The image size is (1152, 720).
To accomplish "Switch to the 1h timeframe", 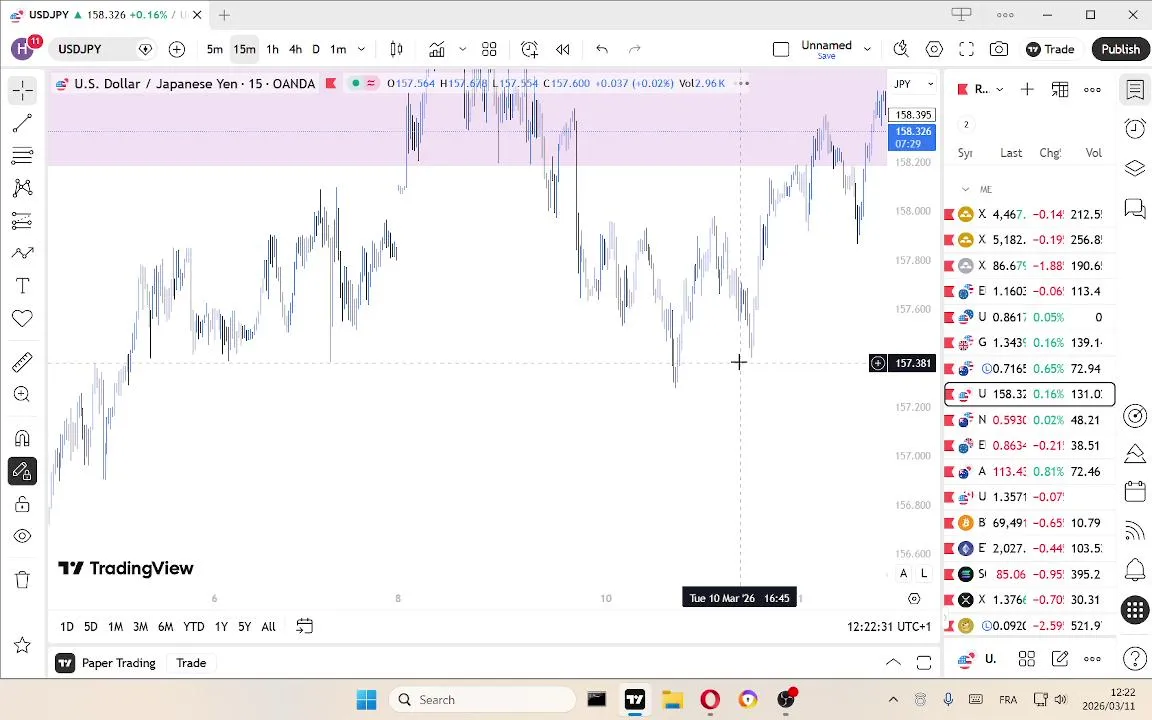I will (273, 49).
